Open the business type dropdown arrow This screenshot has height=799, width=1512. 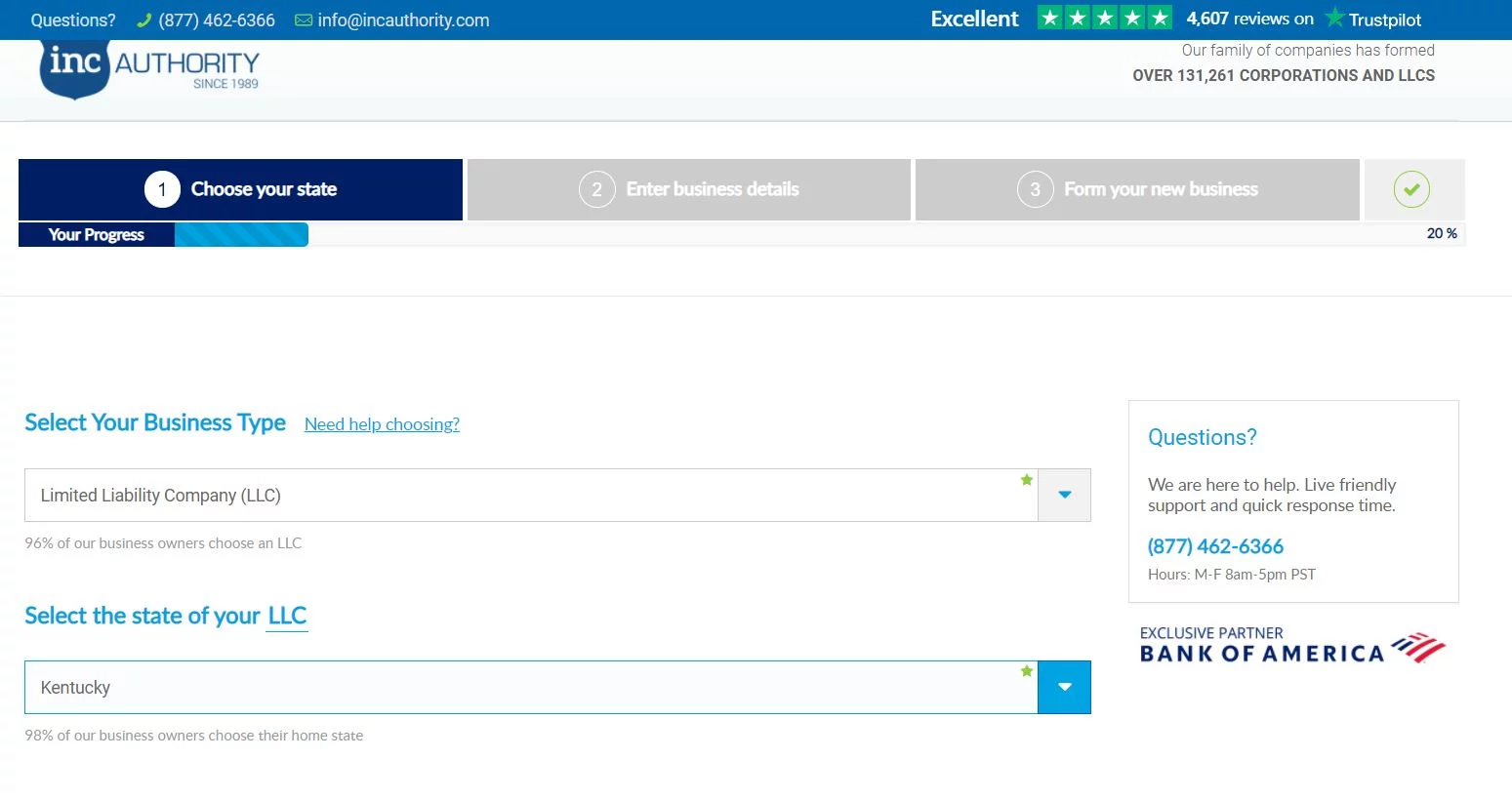pyautogui.click(x=1064, y=495)
